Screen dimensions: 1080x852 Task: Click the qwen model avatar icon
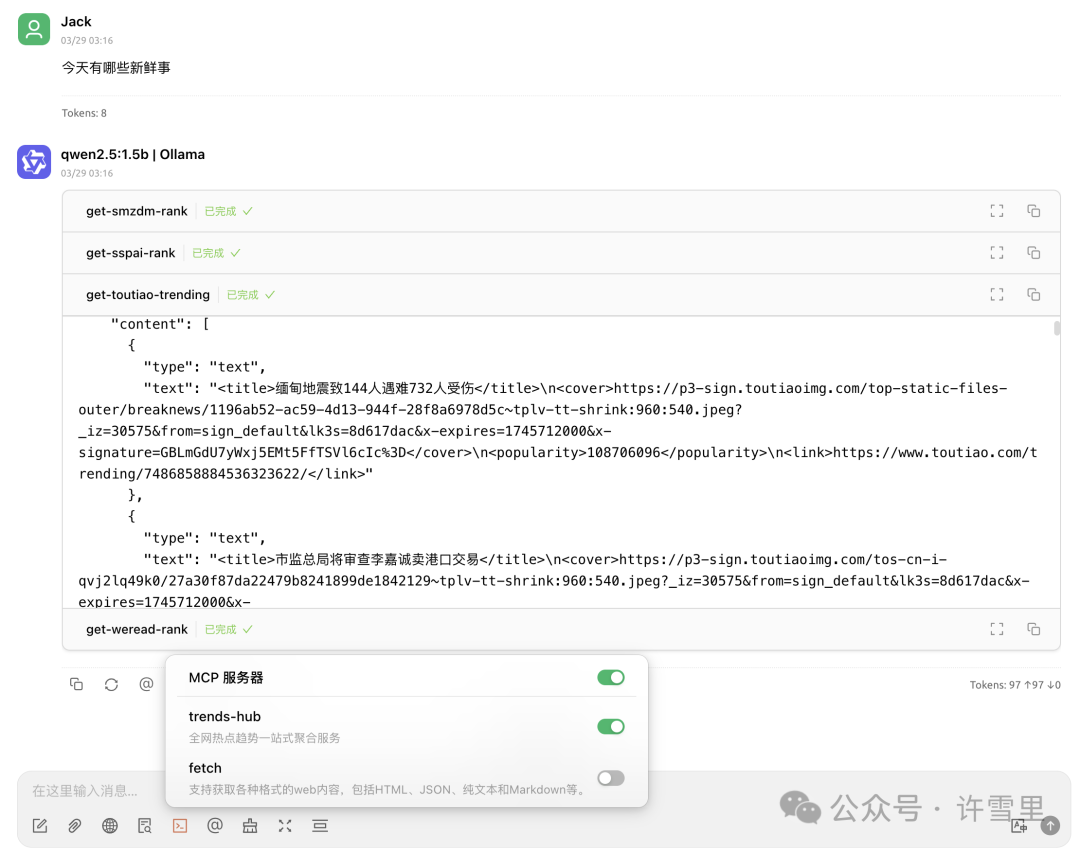[34, 162]
